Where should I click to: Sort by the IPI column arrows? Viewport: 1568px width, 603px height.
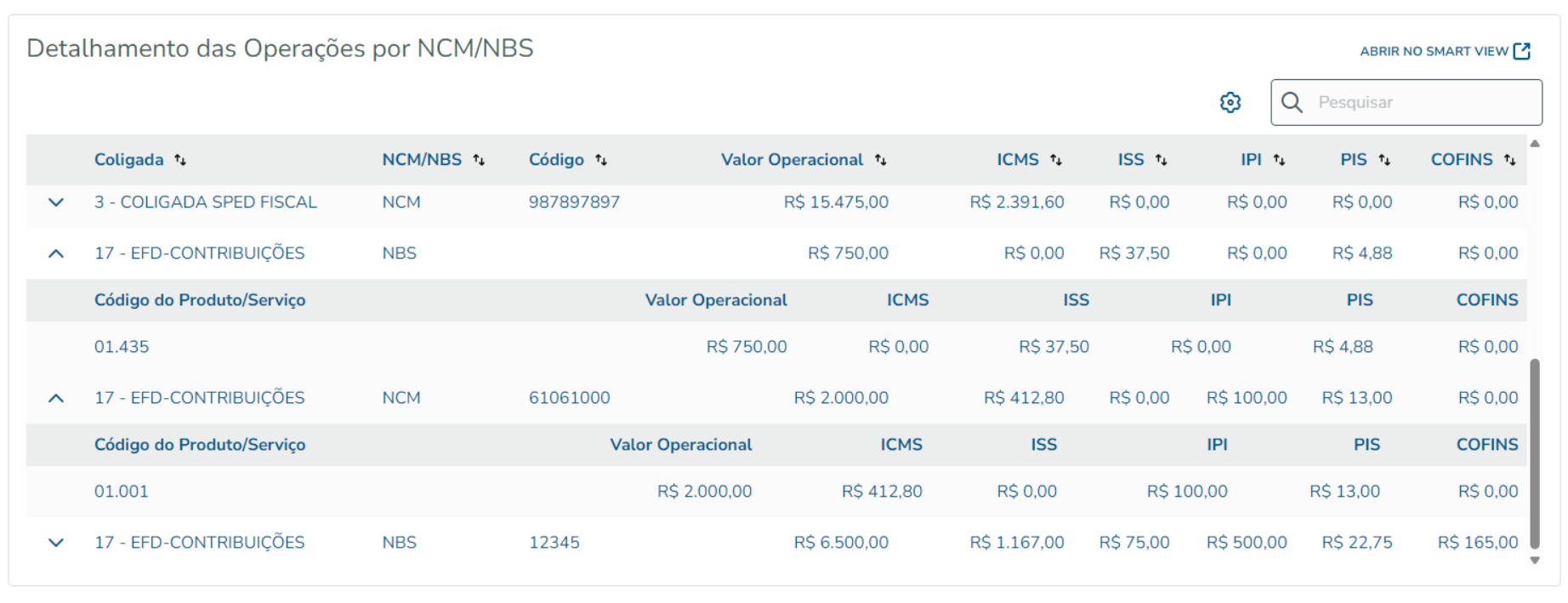click(x=1279, y=160)
